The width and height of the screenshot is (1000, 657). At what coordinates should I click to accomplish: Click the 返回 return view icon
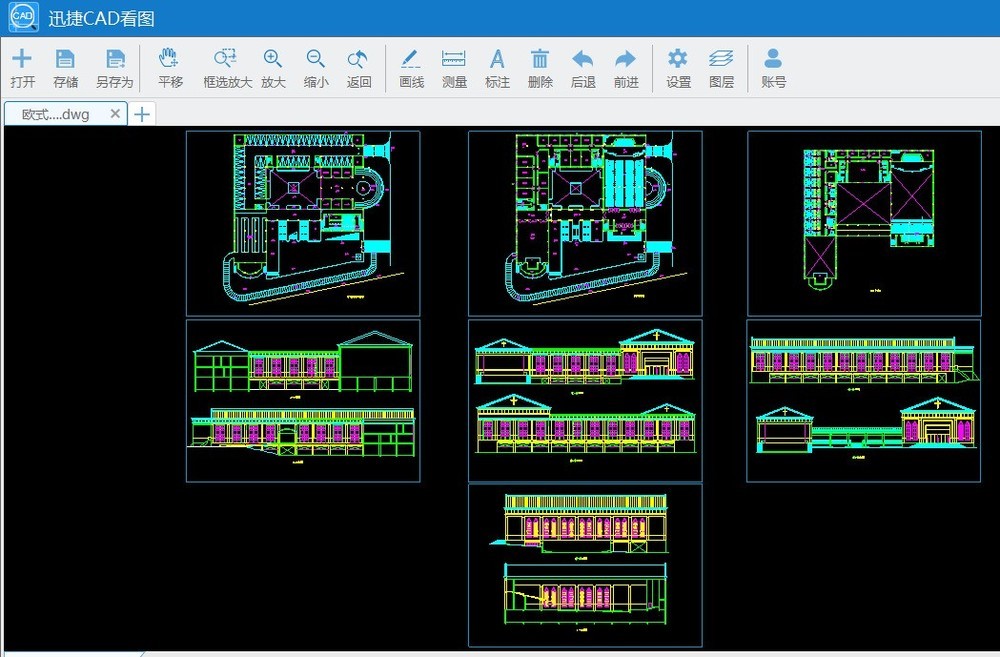pyautogui.click(x=358, y=68)
